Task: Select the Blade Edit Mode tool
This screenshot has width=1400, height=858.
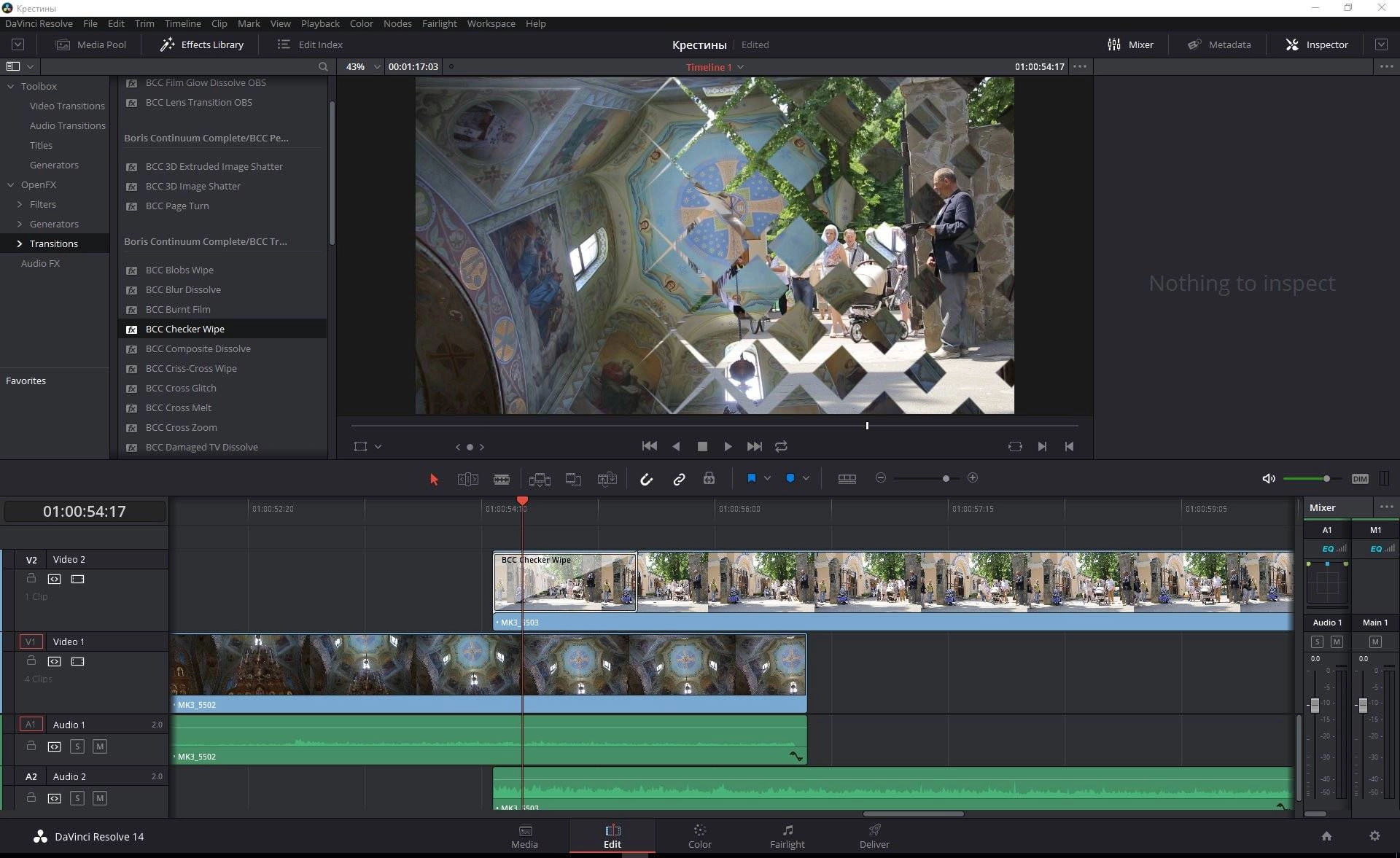Action: tap(502, 479)
